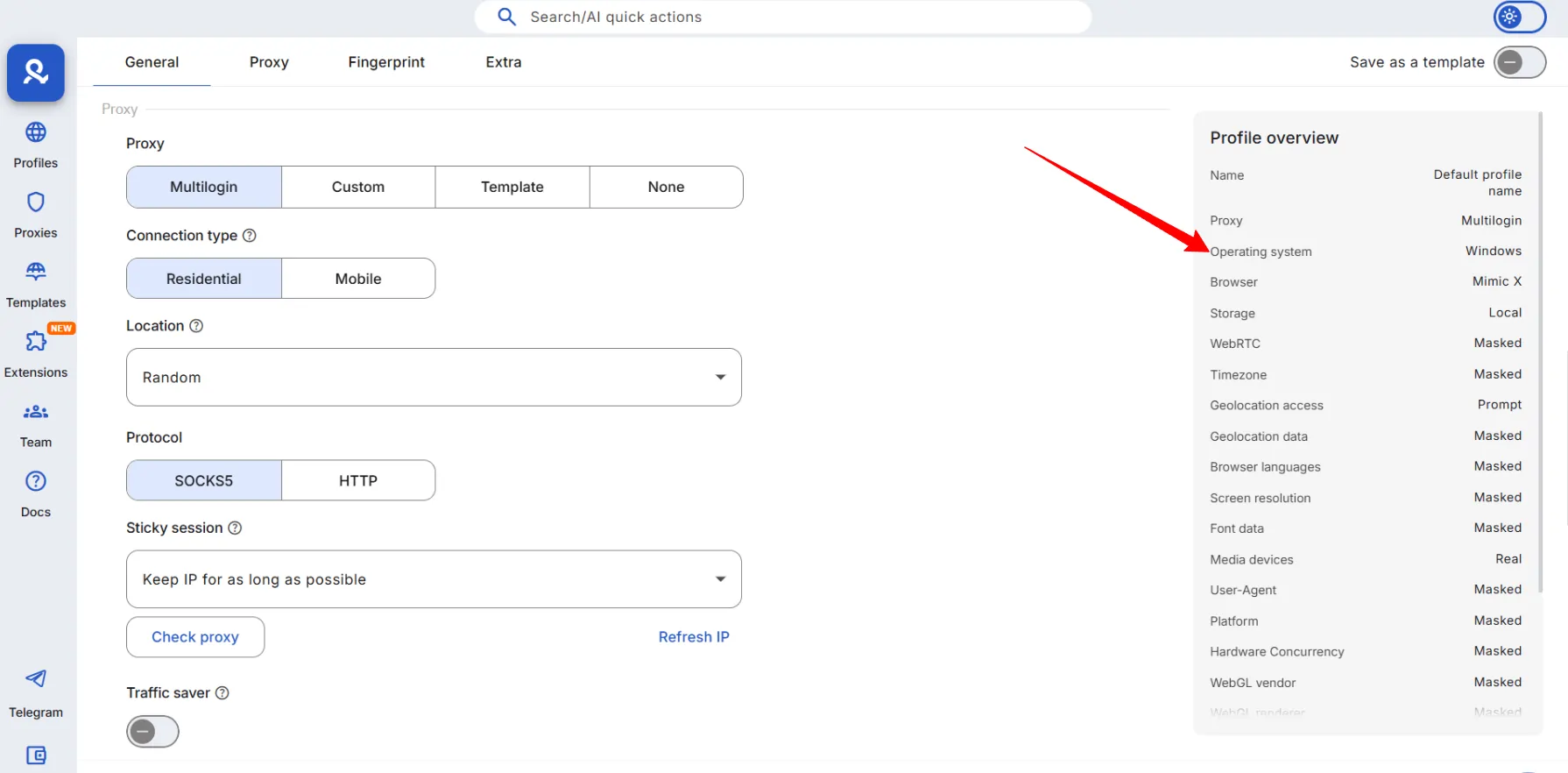Click the wallet icon at sidebar bottom
Image resolution: width=1568 pixels, height=773 pixels.
coord(36,755)
